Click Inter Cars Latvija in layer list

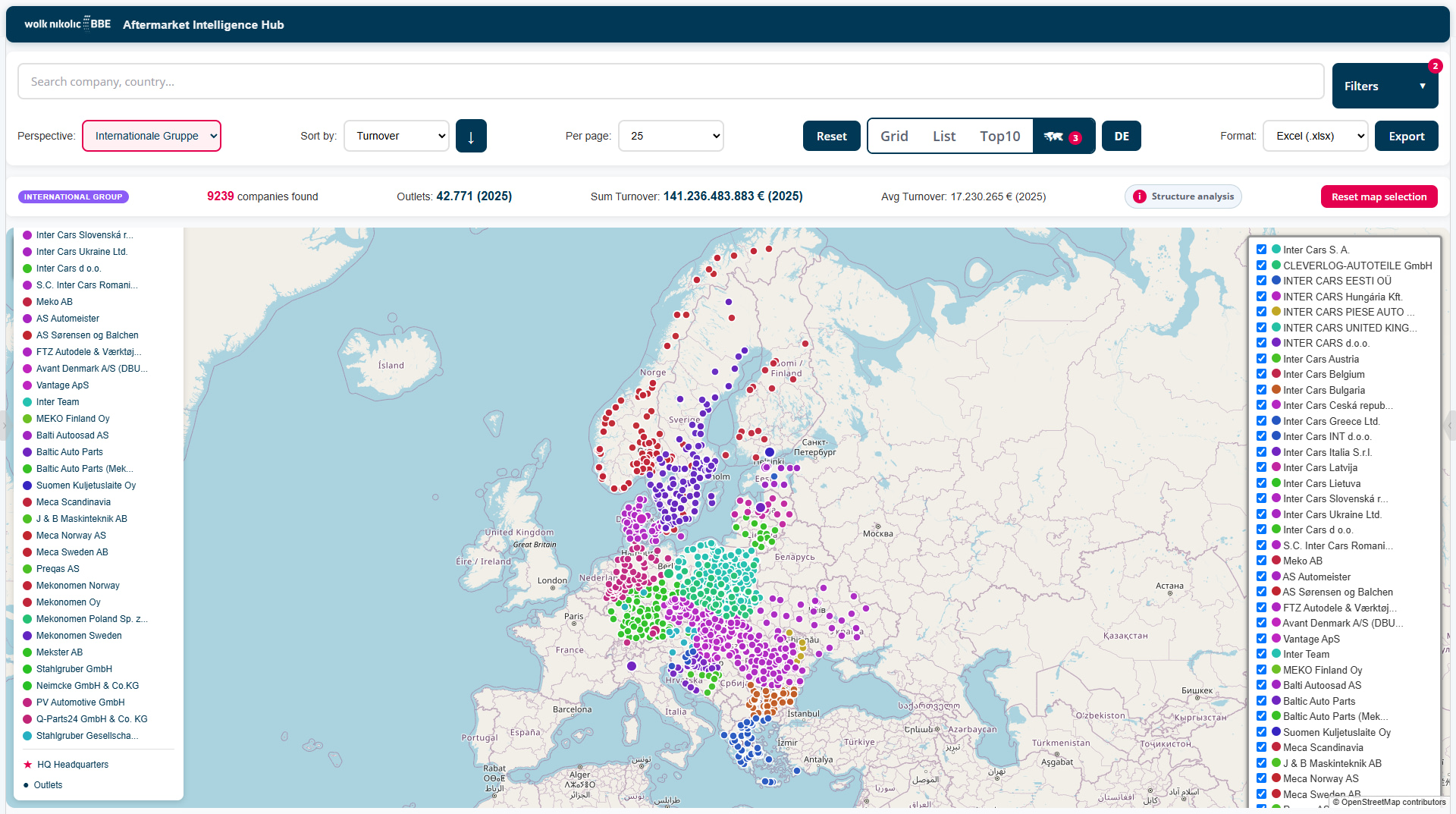(1319, 467)
